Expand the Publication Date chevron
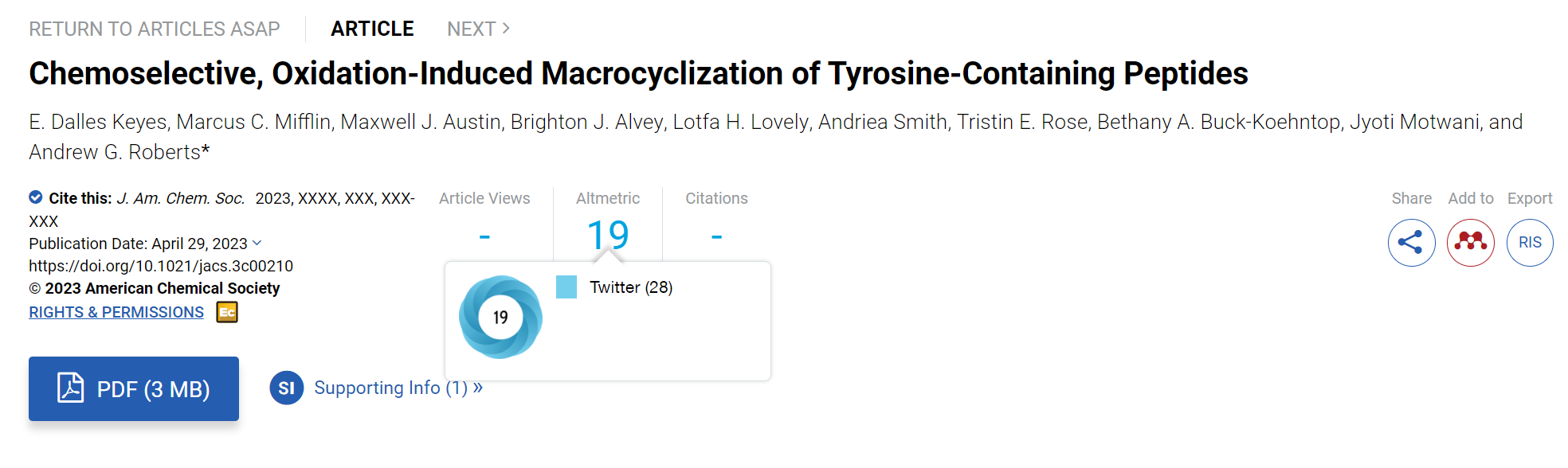This screenshot has height=468, width=1568. click(x=257, y=243)
